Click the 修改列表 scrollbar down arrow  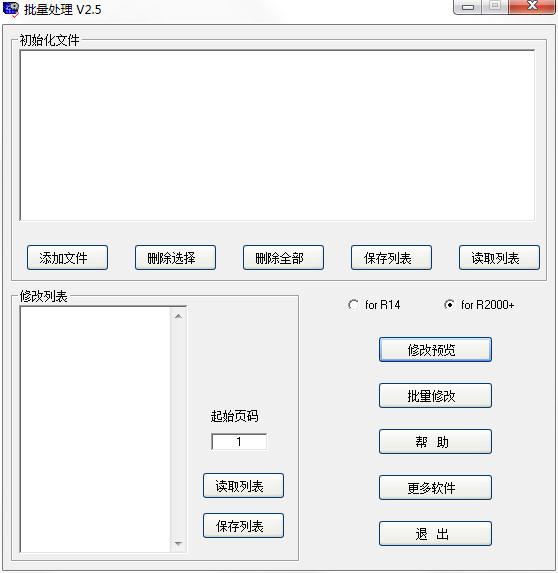point(178,543)
